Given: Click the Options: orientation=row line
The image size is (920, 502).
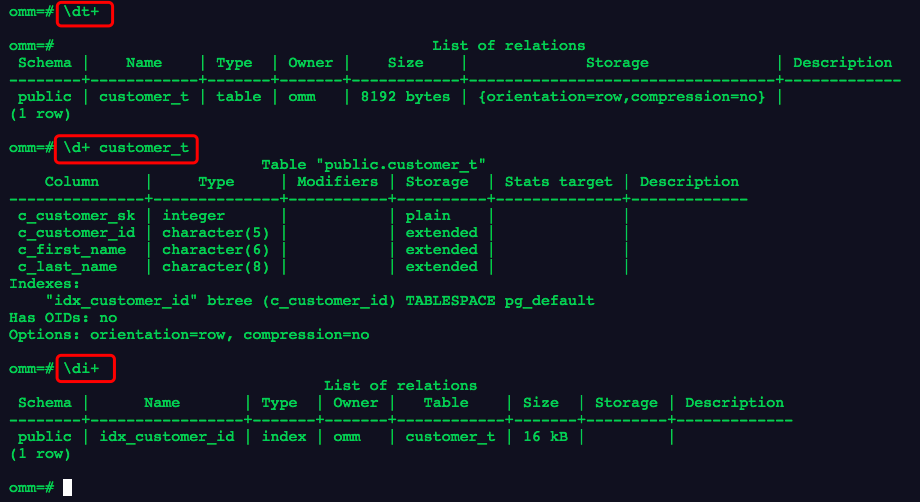Looking at the screenshot, I should point(189,335).
